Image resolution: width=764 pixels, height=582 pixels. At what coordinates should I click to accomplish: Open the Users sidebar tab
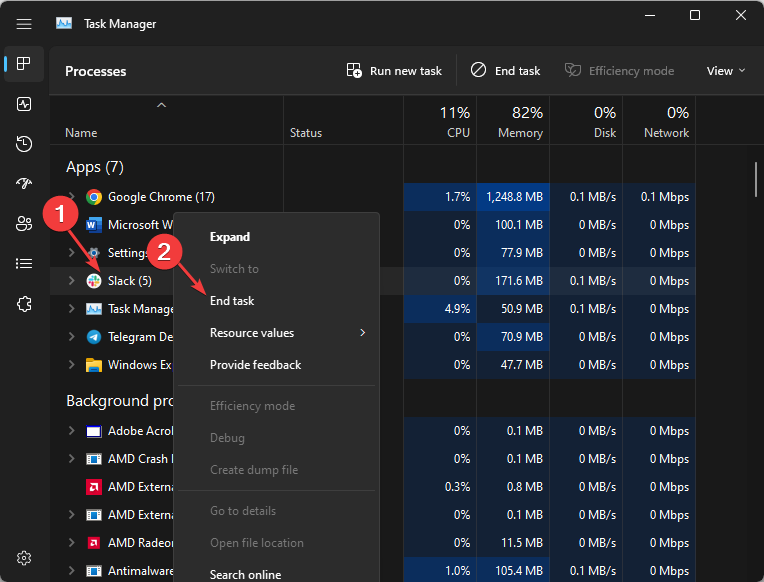tap(24, 224)
